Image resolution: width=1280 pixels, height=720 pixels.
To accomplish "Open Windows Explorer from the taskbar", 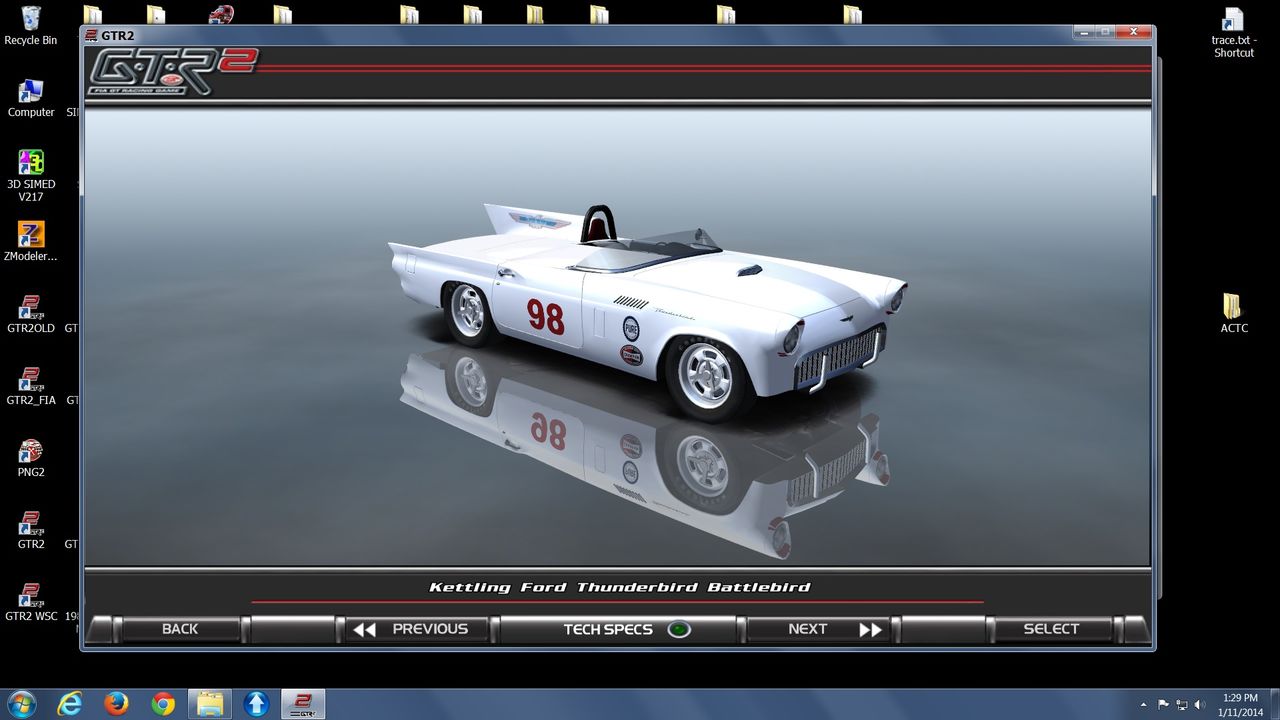I will coord(210,704).
